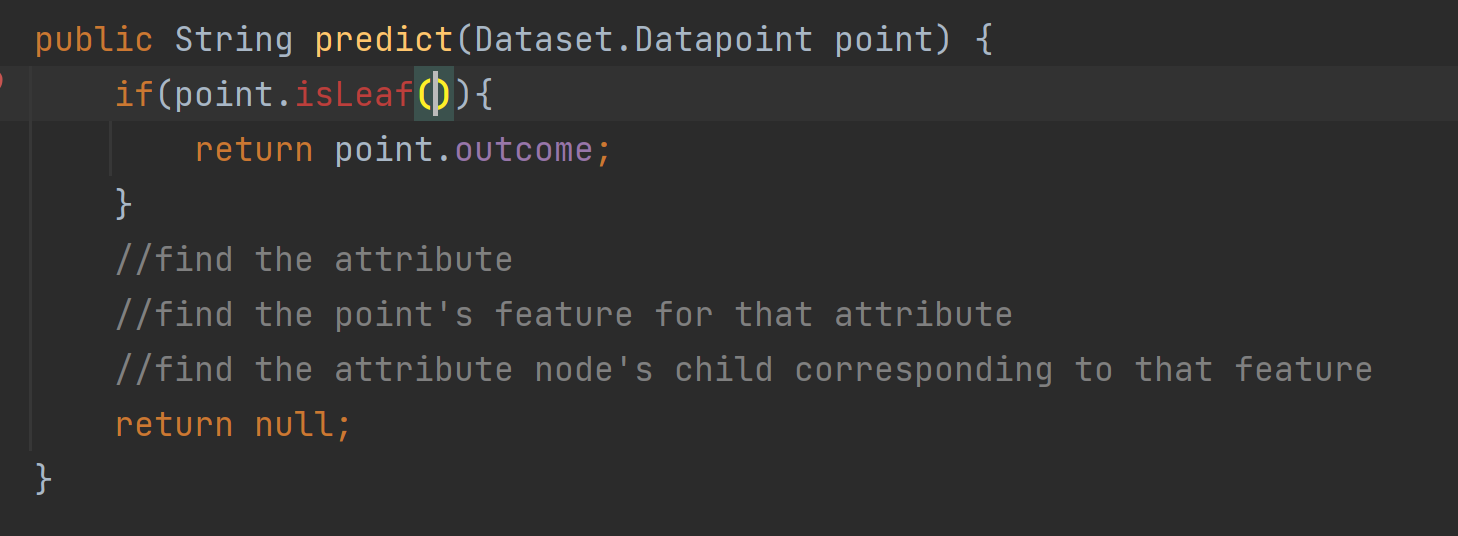Click the 'String' return type

tap(234, 40)
